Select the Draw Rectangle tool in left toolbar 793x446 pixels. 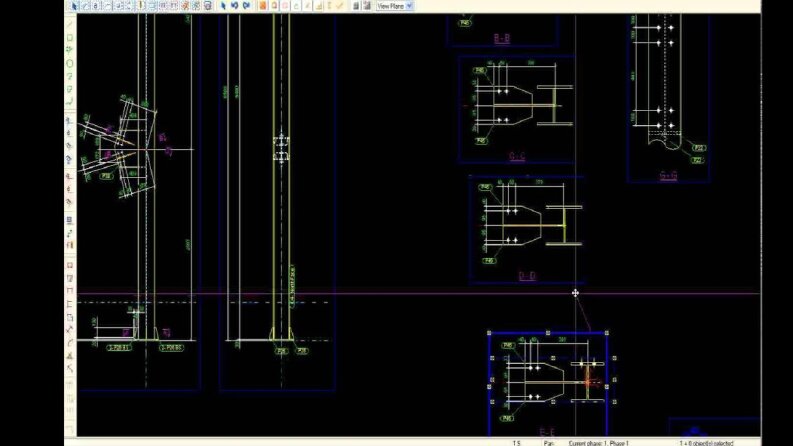[x=70, y=37]
